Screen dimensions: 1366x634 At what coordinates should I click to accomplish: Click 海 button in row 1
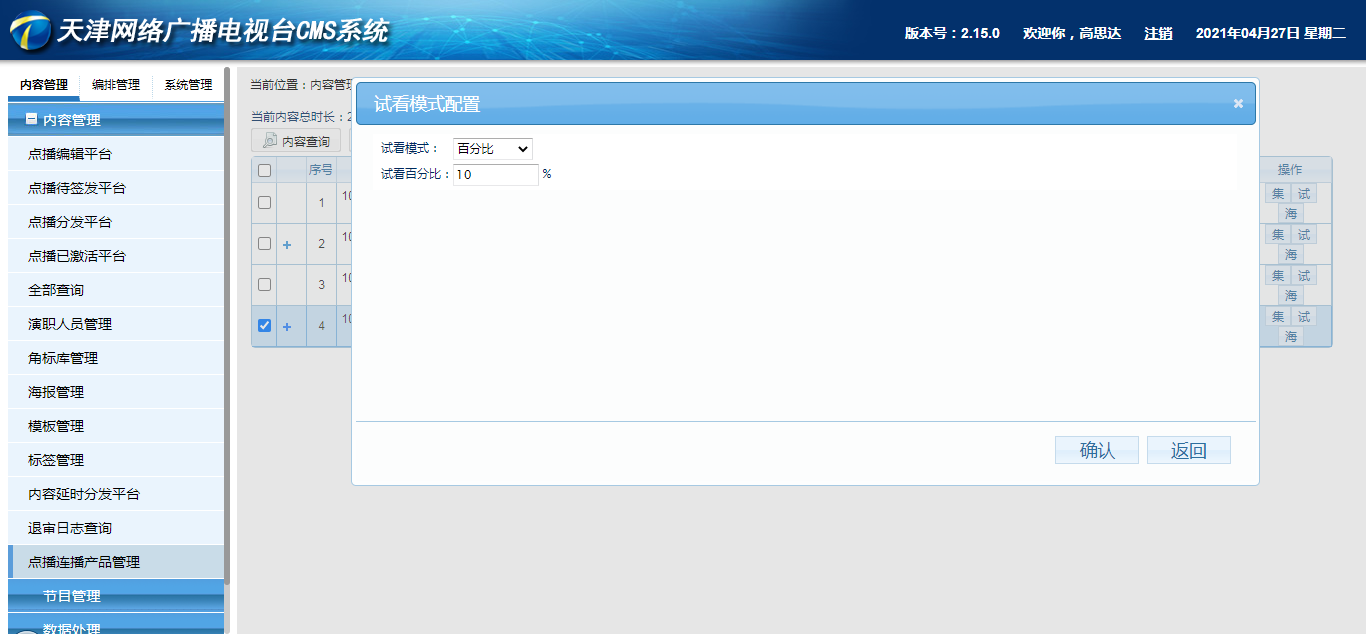(x=1291, y=214)
